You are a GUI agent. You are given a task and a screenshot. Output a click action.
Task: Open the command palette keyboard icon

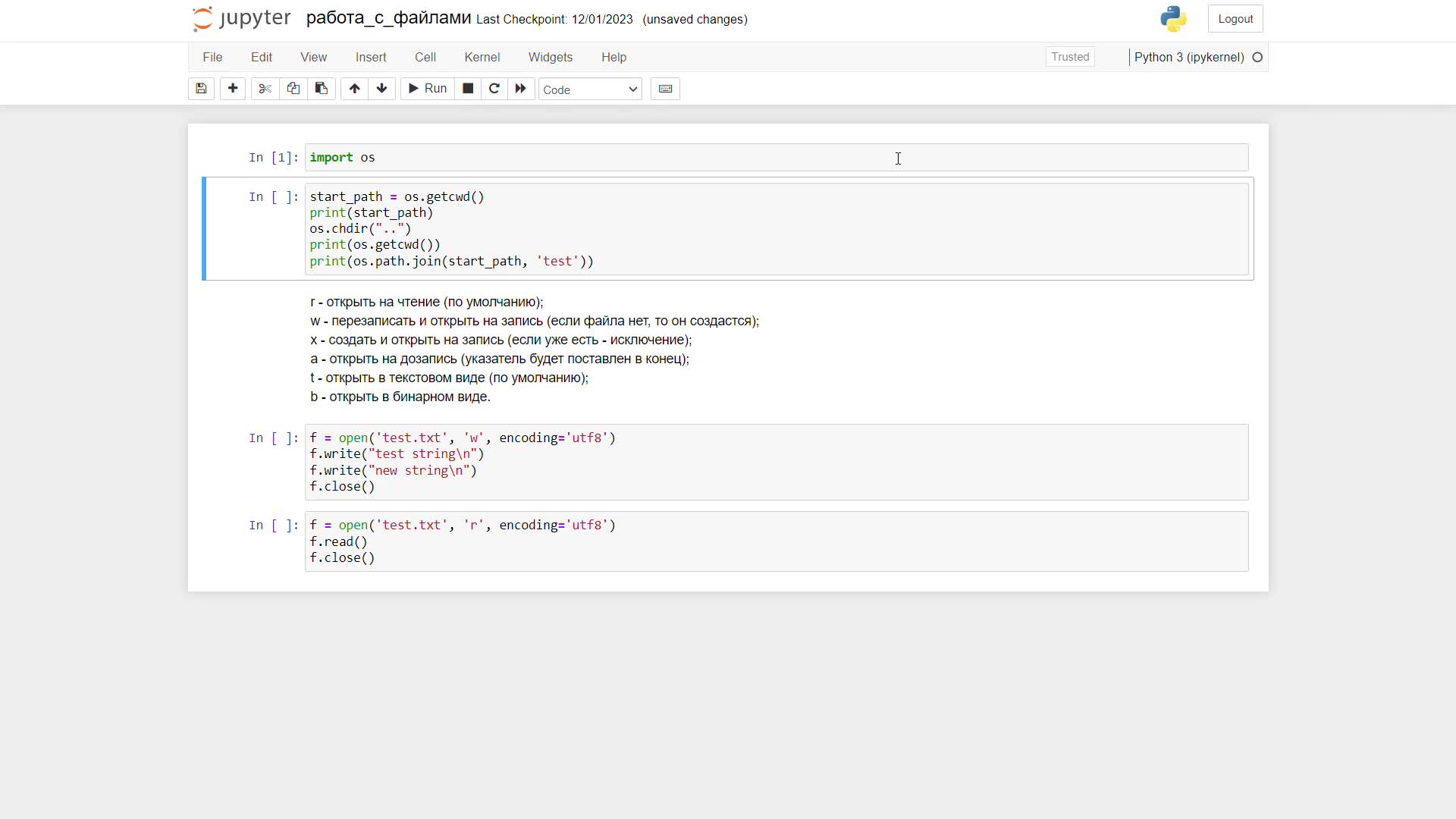(x=665, y=89)
